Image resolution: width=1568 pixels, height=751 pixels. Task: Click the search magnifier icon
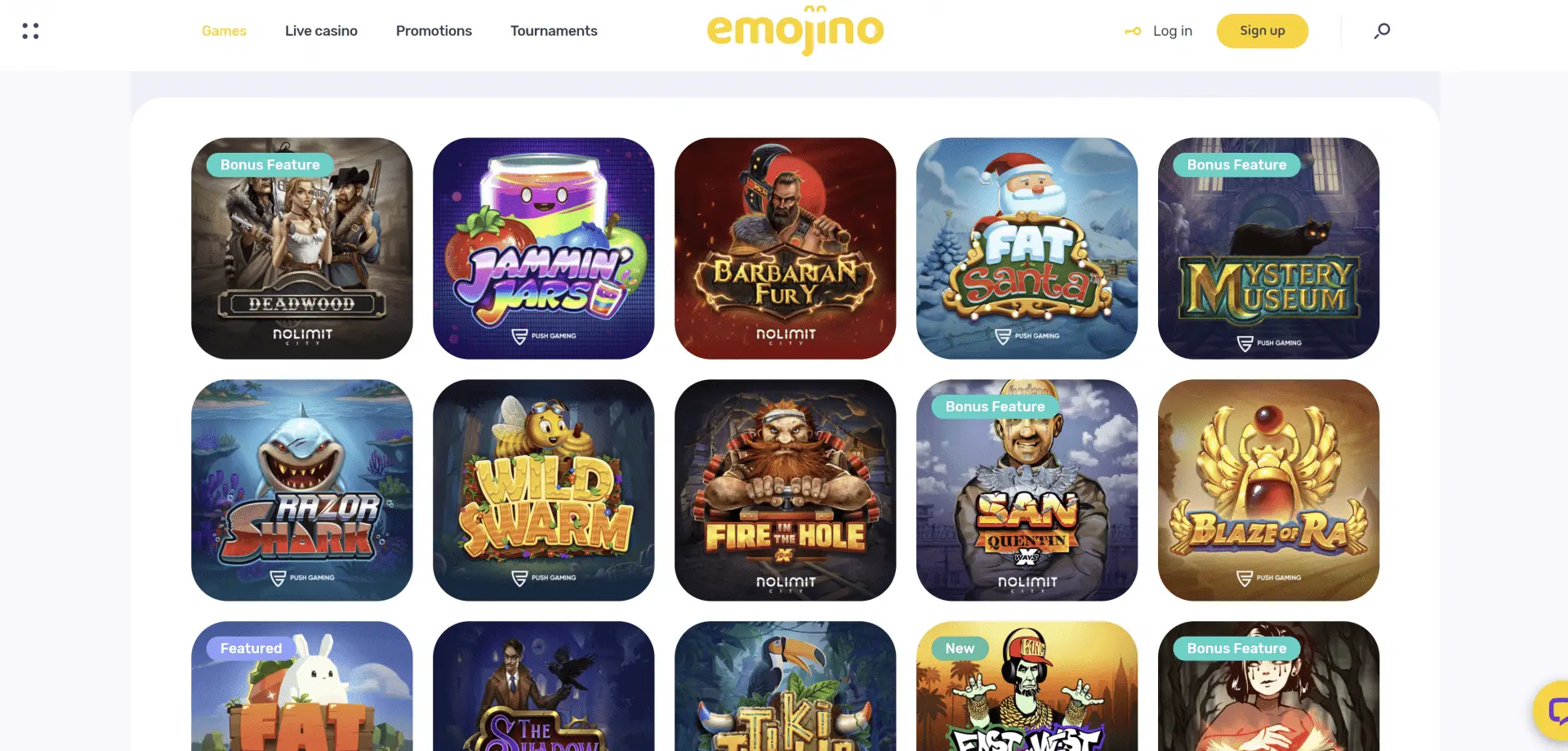(x=1382, y=31)
